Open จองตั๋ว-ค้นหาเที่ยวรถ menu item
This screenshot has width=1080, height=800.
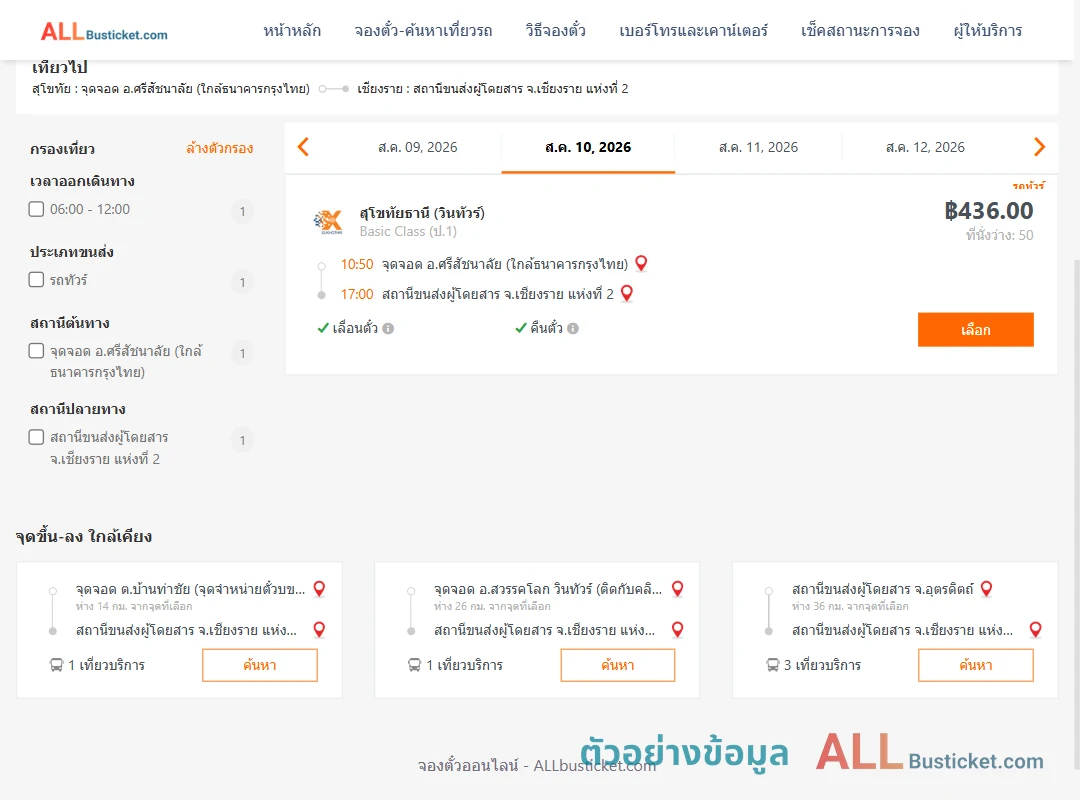pyautogui.click(x=423, y=30)
